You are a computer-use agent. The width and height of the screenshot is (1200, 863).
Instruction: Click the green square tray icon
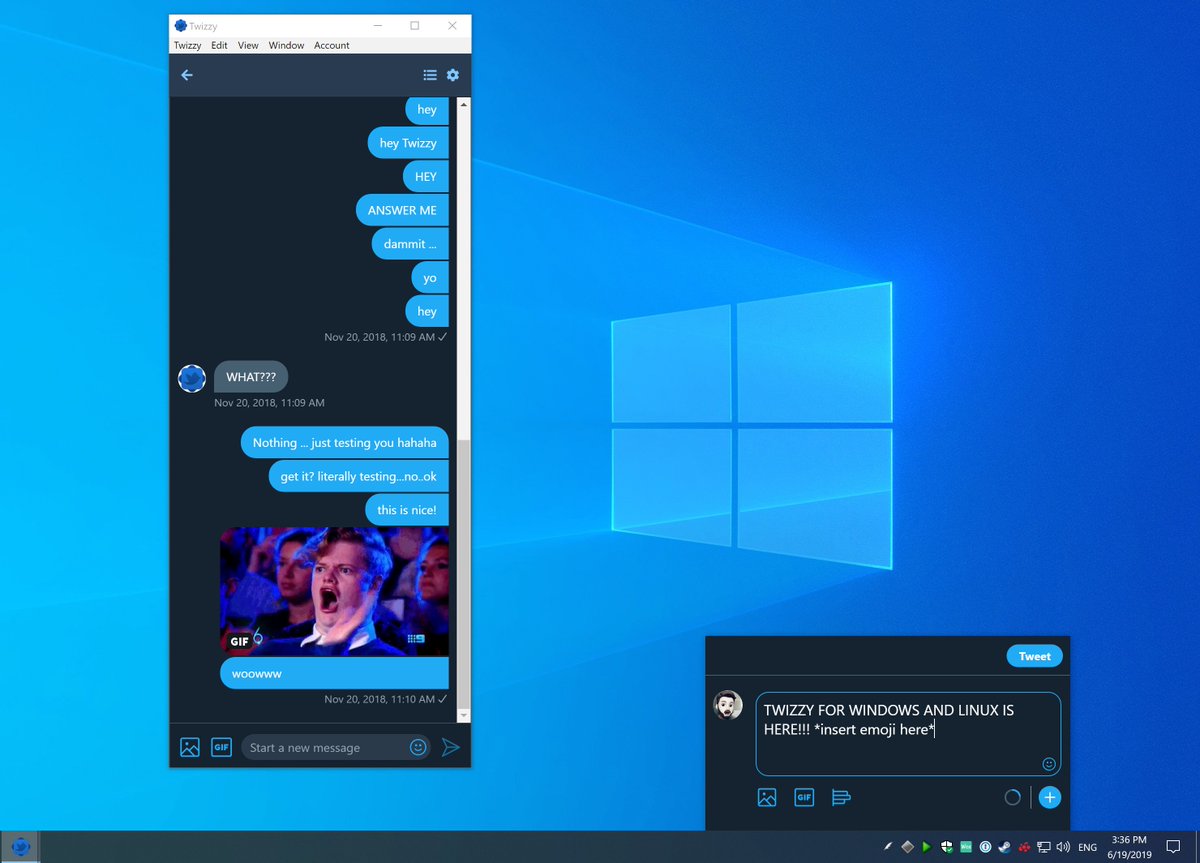click(x=966, y=847)
